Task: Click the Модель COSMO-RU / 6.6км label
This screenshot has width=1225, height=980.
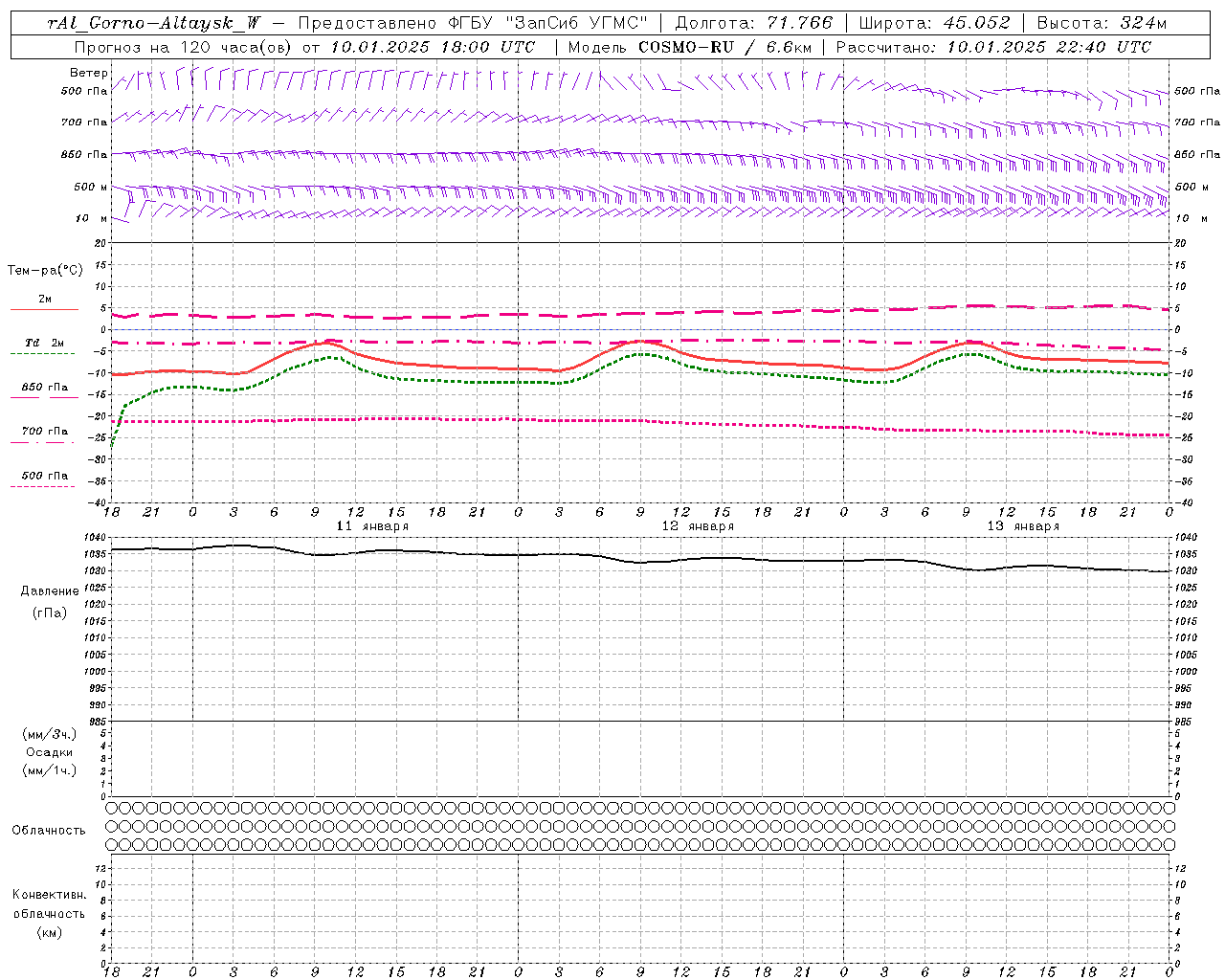Action: [x=689, y=47]
